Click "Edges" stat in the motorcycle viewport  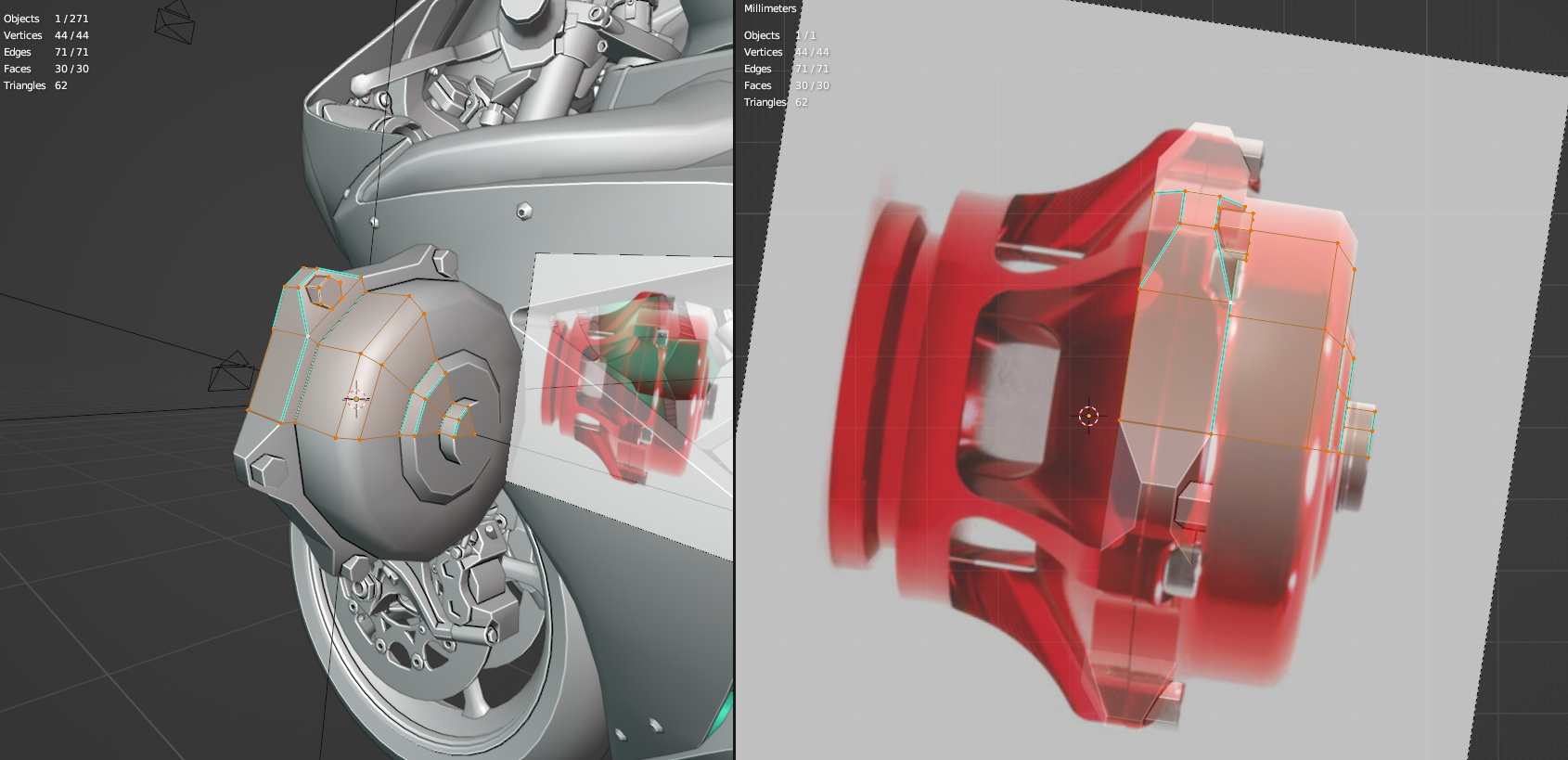point(46,52)
